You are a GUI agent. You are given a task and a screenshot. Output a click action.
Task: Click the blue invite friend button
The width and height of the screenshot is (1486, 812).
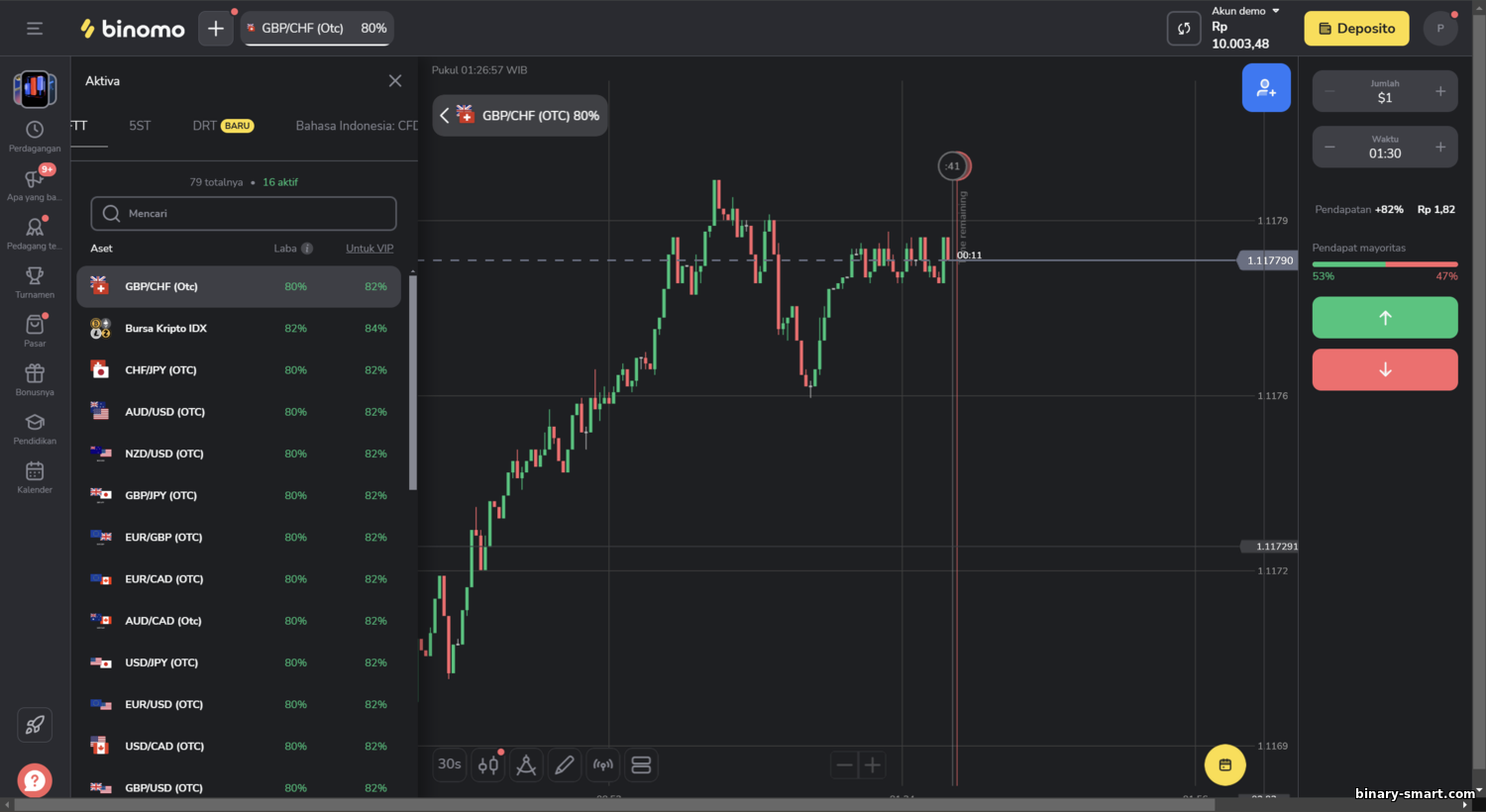[x=1266, y=88]
